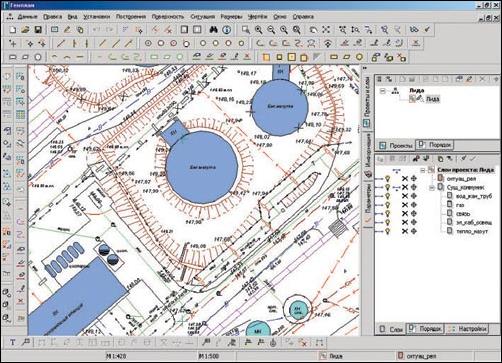Switch to the Проекты tab
This screenshot has width=502, height=363.
coord(396,145)
